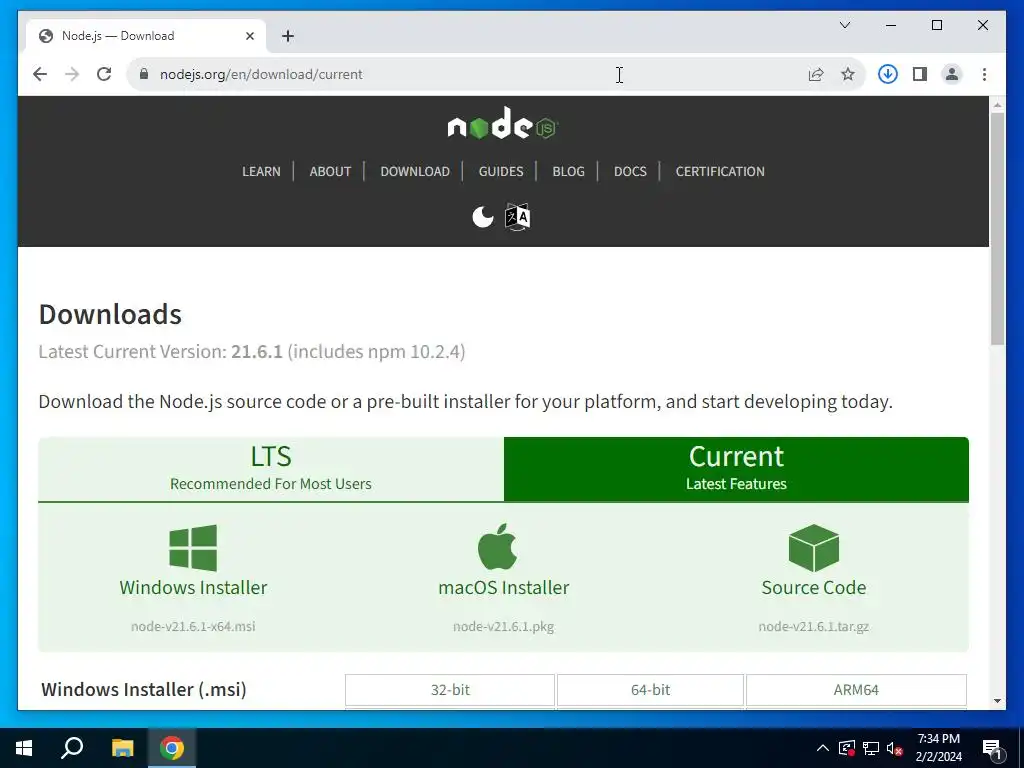The image size is (1024, 768).
Task: Open the BLOG nav item
Action: 568,171
